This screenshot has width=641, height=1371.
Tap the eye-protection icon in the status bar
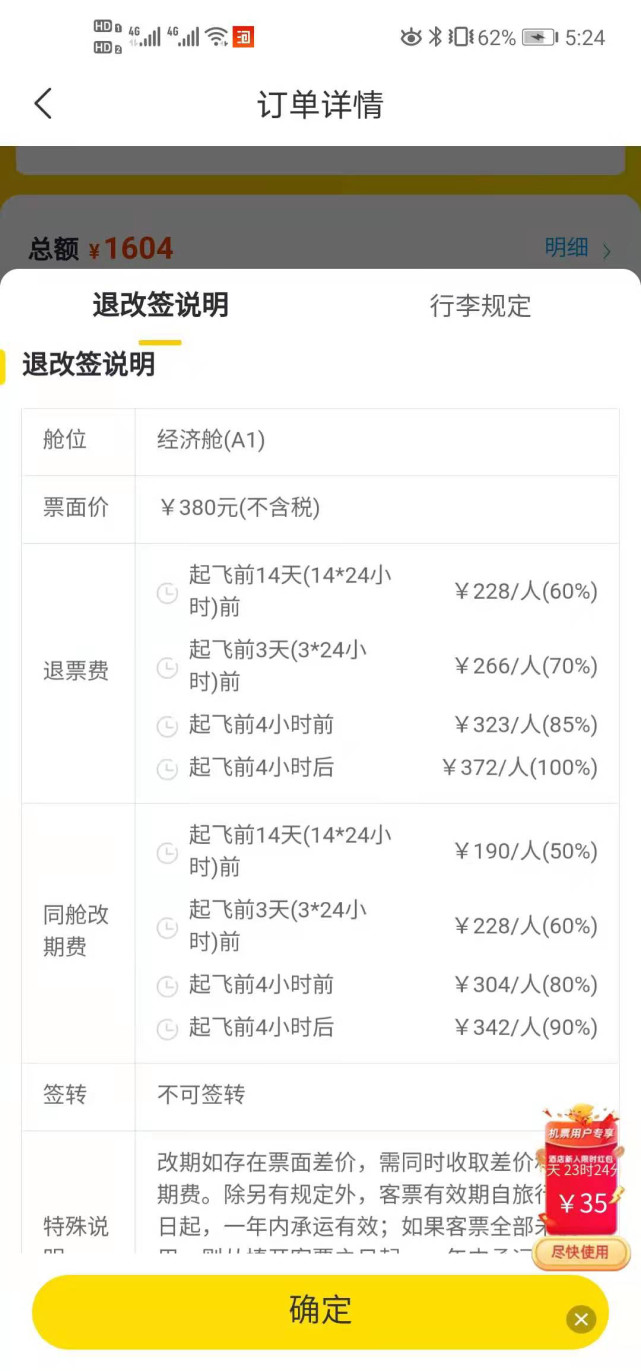pyautogui.click(x=410, y=37)
